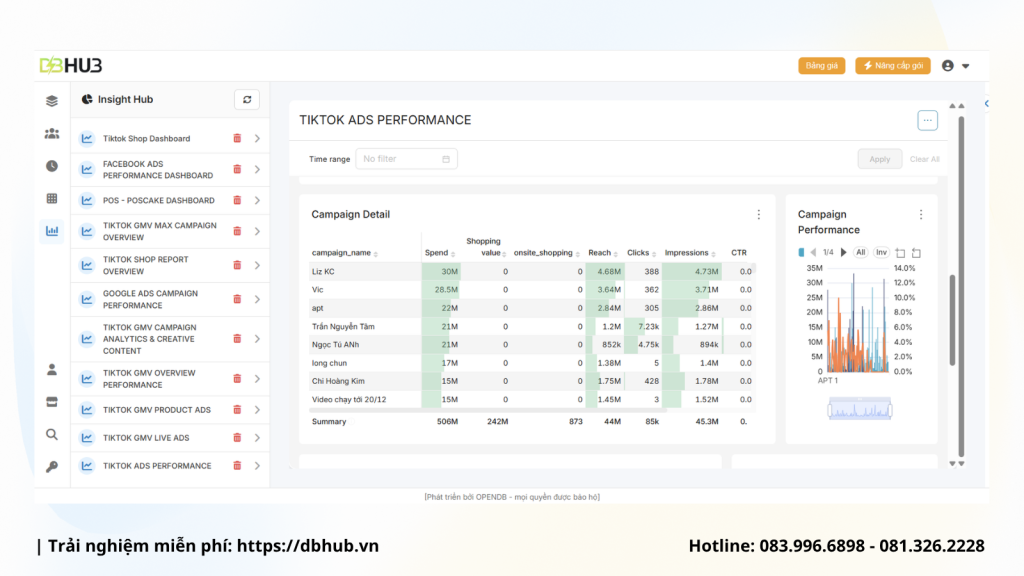Click the Insight Hub refresh button
Image resolution: width=1024 pixels, height=576 pixels.
(247, 100)
